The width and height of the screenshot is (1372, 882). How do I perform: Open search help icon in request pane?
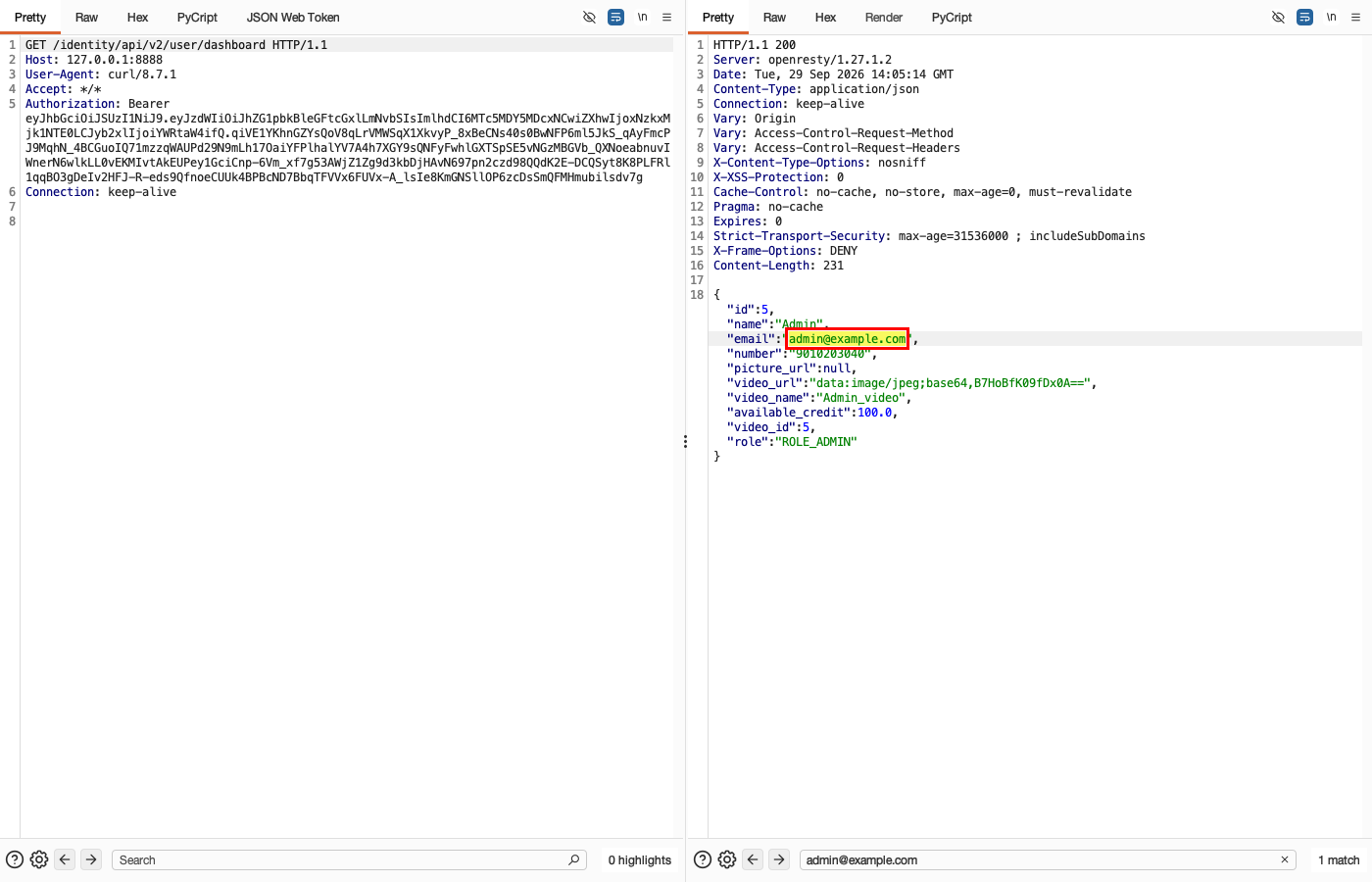pyautogui.click(x=15, y=859)
